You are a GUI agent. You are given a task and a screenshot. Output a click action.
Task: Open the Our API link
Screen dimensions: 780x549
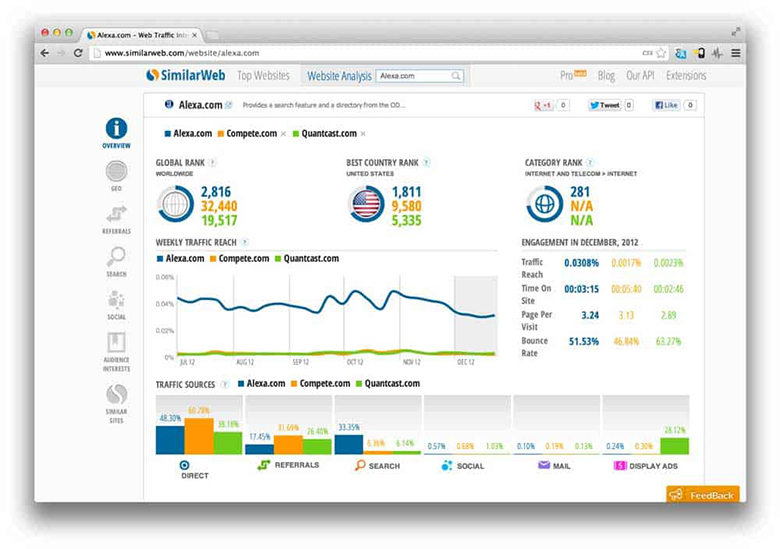click(x=639, y=76)
